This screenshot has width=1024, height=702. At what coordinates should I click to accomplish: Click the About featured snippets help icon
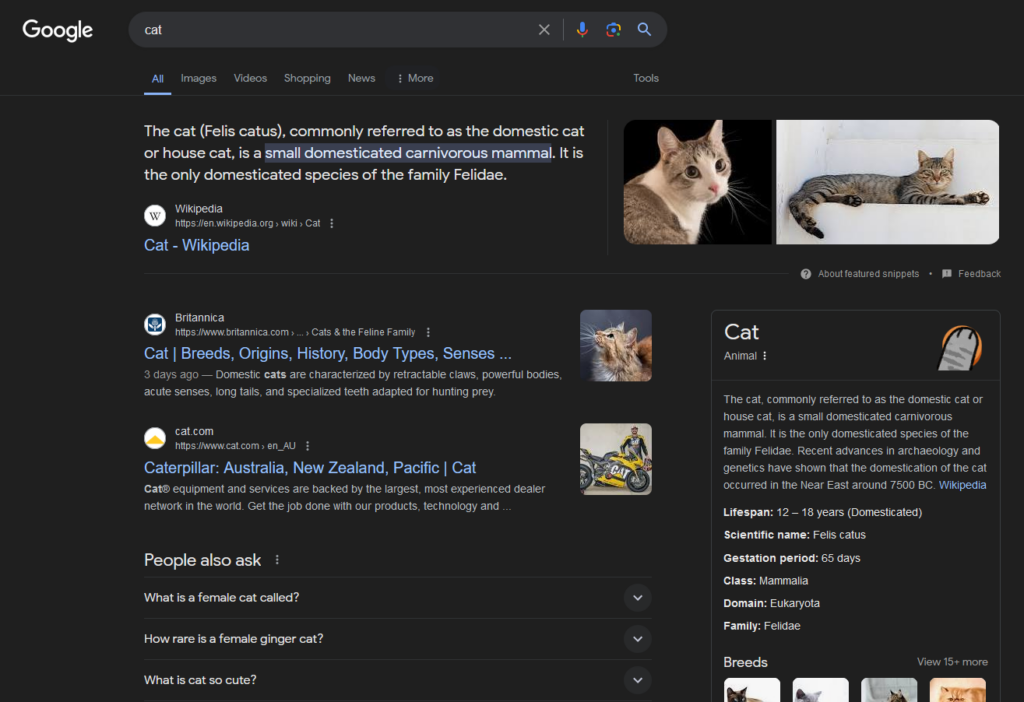[x=806, y=274]
